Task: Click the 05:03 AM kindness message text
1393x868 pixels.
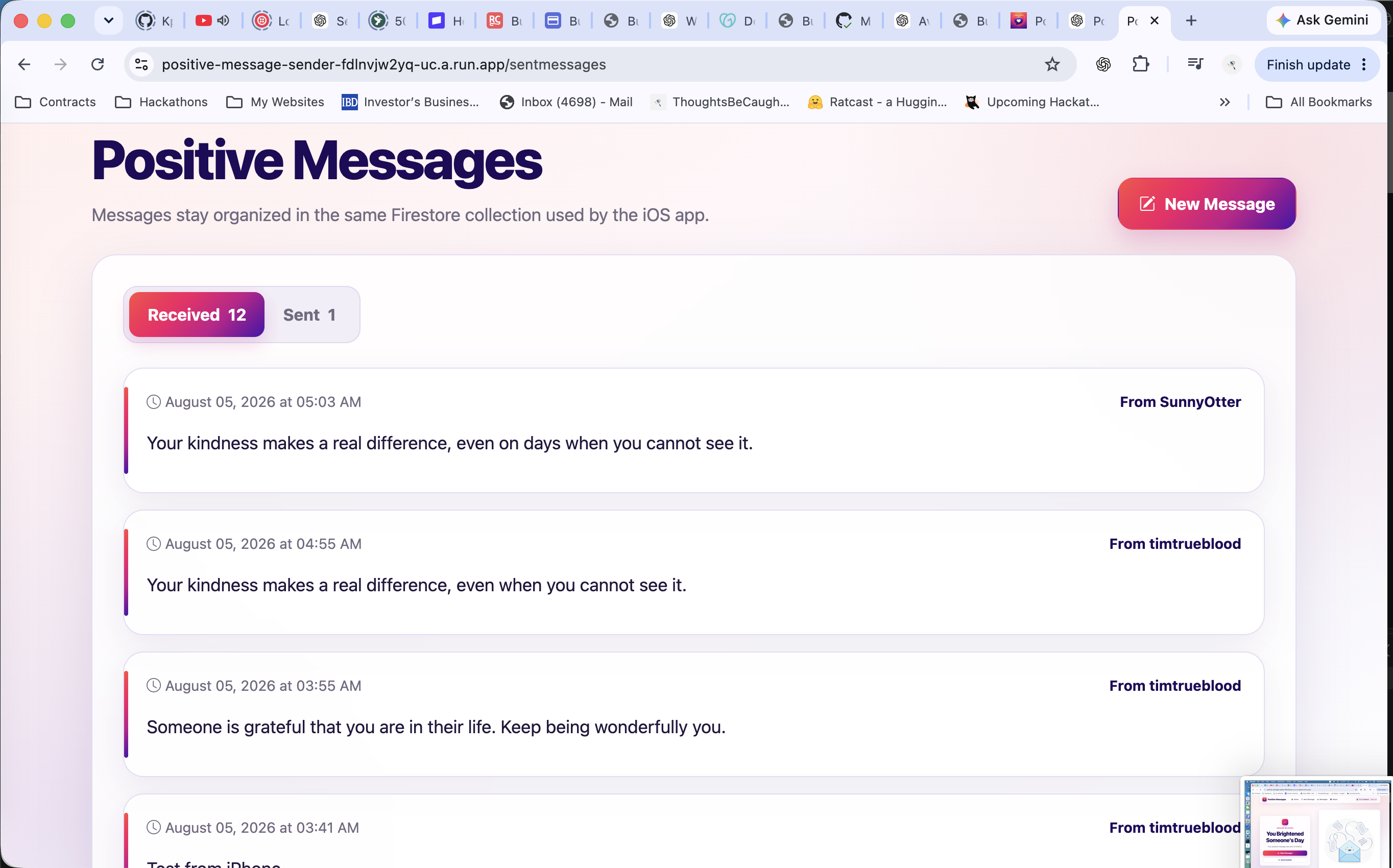Action: [x=449, y=443]
